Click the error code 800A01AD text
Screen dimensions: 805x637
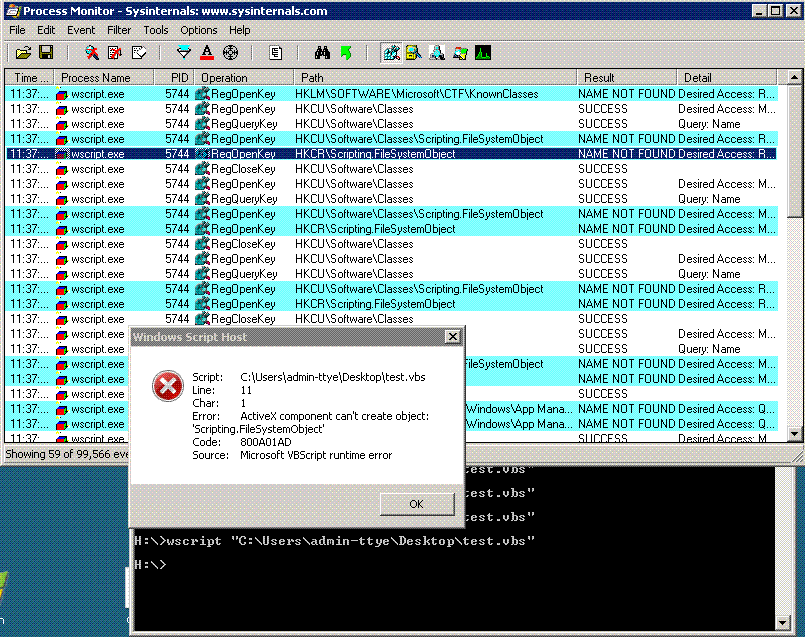click(266, 442)
